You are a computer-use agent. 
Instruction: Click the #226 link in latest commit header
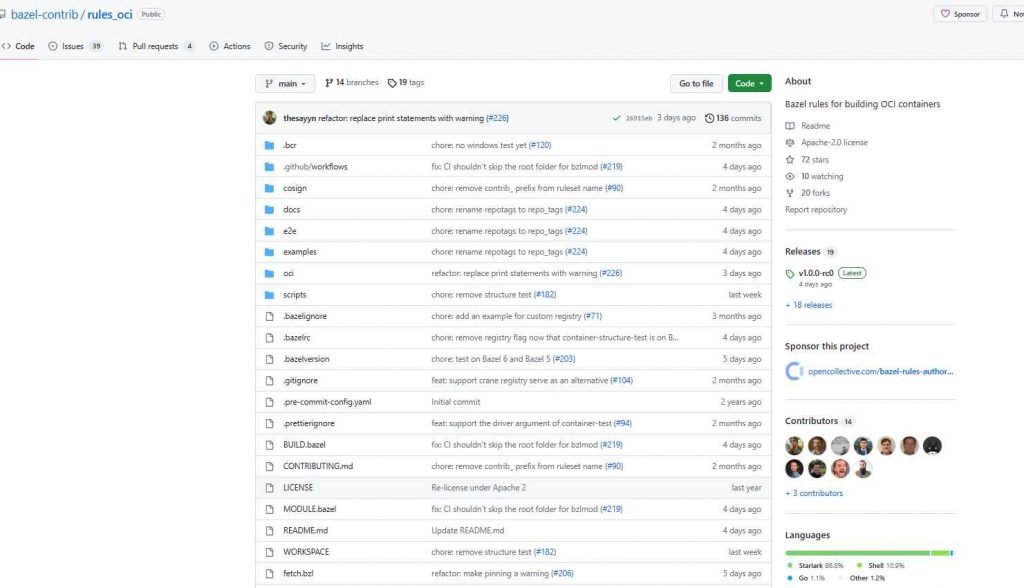click(x=498, y=118)
